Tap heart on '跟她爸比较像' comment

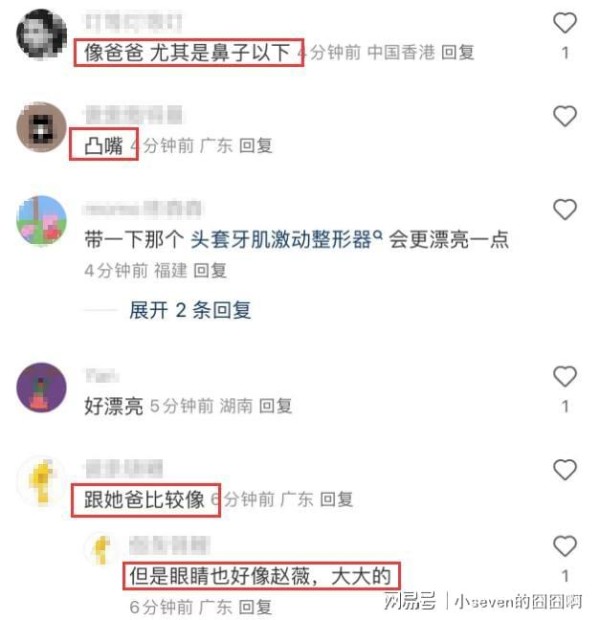(565, 469)
